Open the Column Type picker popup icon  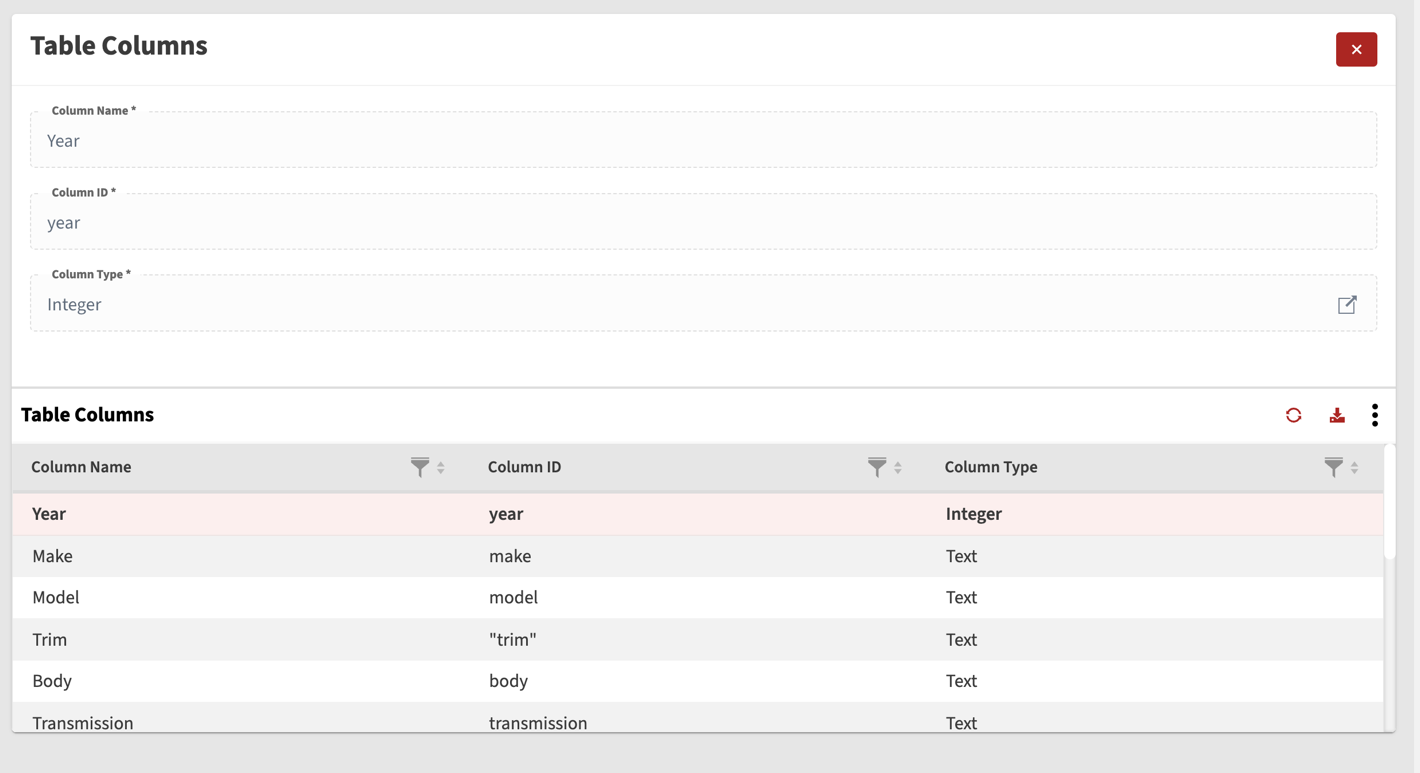(x=1347, y=305)
